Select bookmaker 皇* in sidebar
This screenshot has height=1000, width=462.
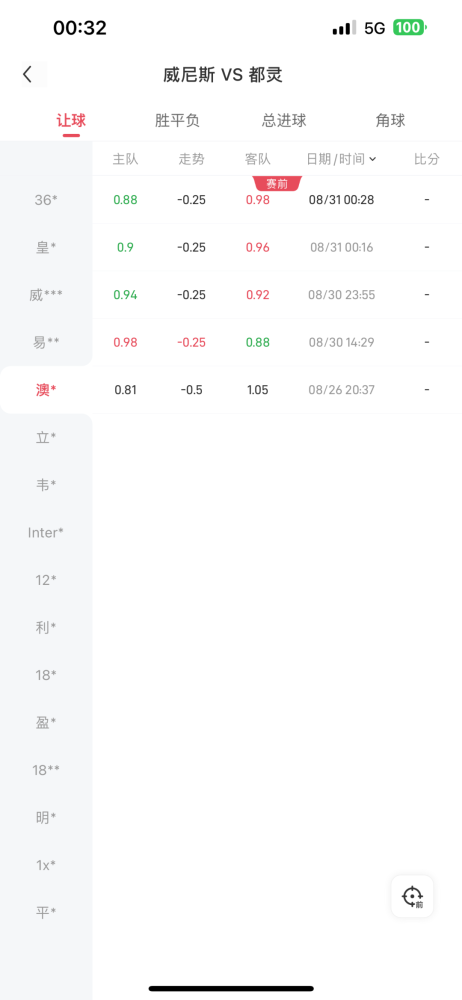[x=46, y=247]
